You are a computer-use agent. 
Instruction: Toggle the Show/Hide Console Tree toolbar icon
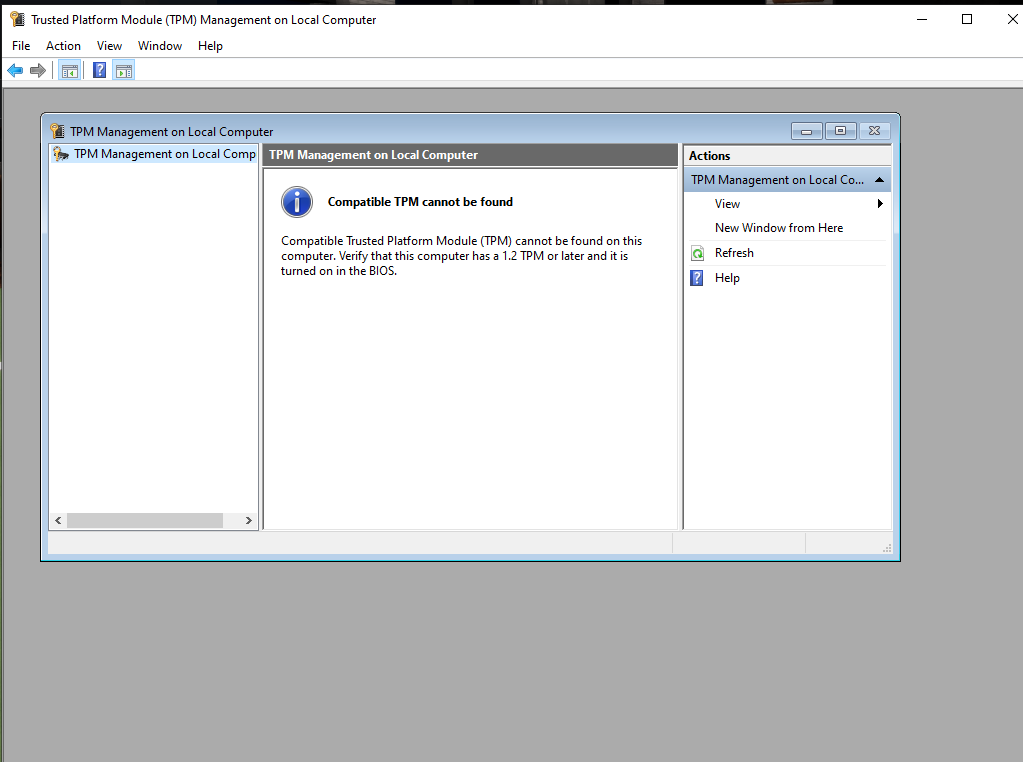point(70,70)
